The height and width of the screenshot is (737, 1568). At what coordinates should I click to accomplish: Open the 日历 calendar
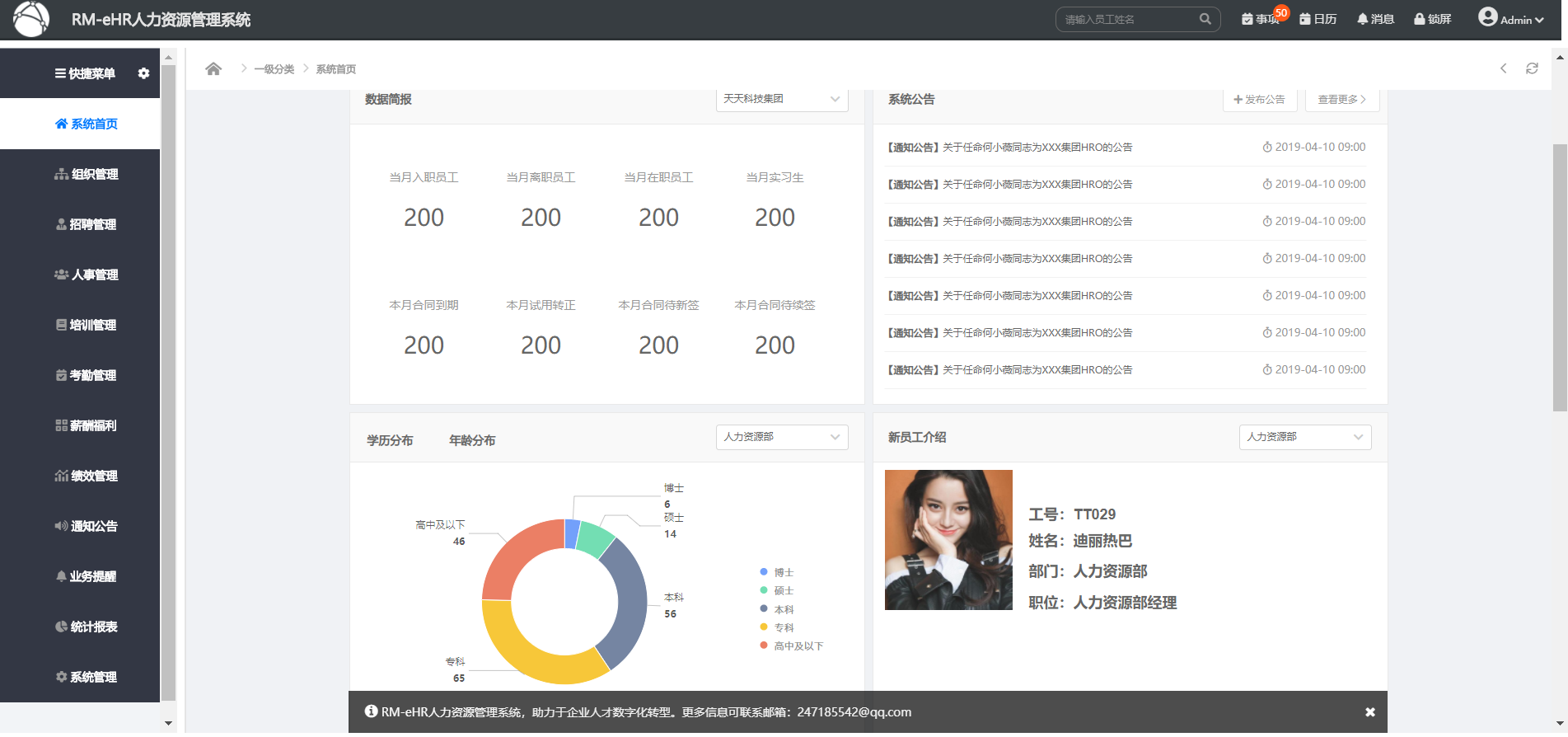pyautogui.click(x=1318, y=19)
